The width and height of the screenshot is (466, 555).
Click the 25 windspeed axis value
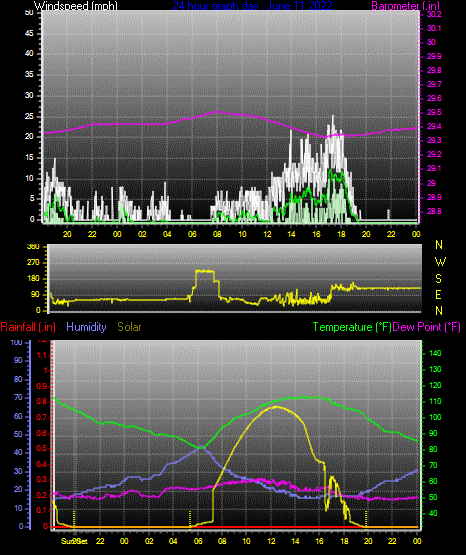tap(29, 116)
